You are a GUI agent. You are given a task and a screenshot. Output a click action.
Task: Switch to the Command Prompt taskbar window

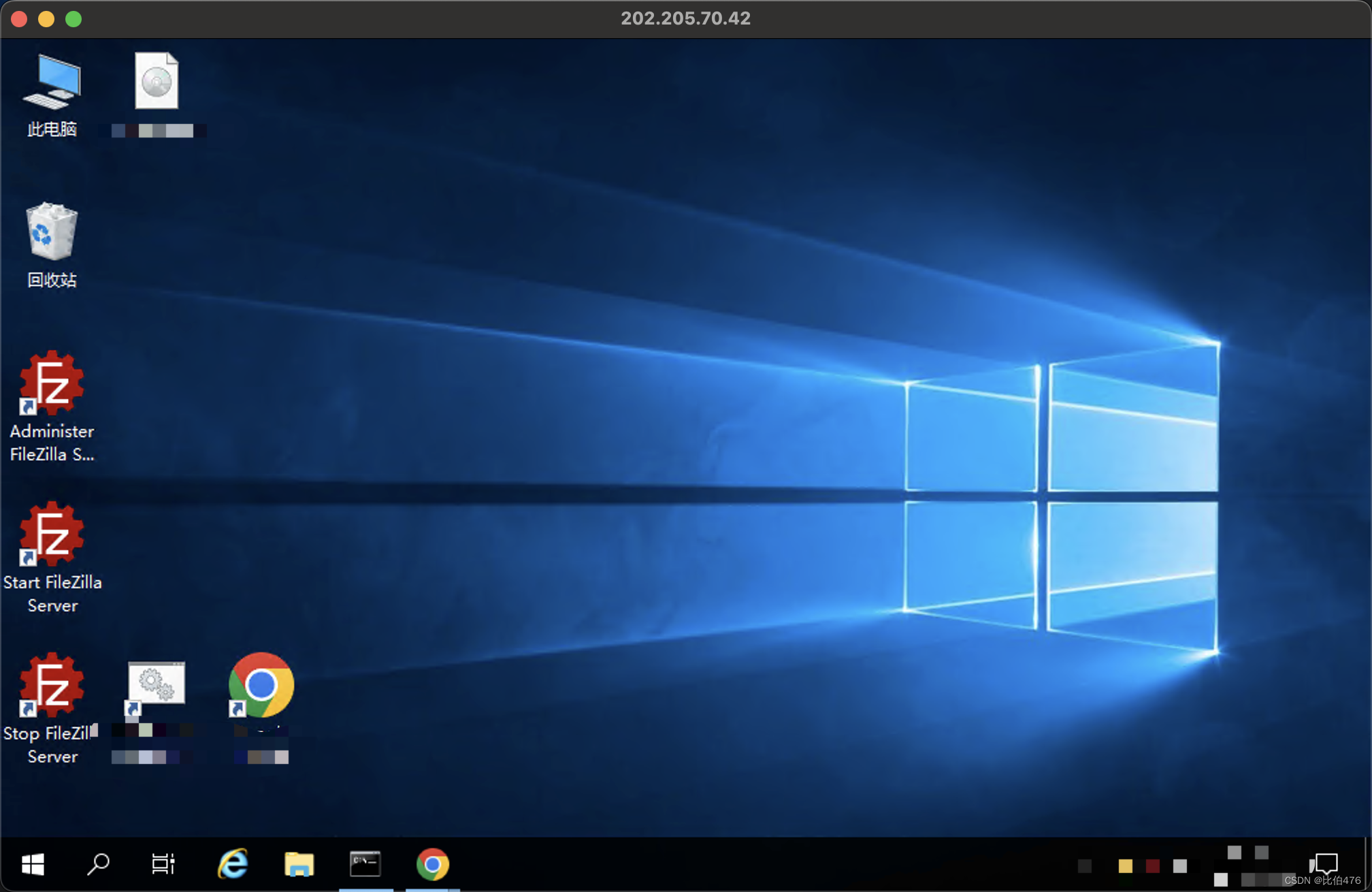(365, 864)
